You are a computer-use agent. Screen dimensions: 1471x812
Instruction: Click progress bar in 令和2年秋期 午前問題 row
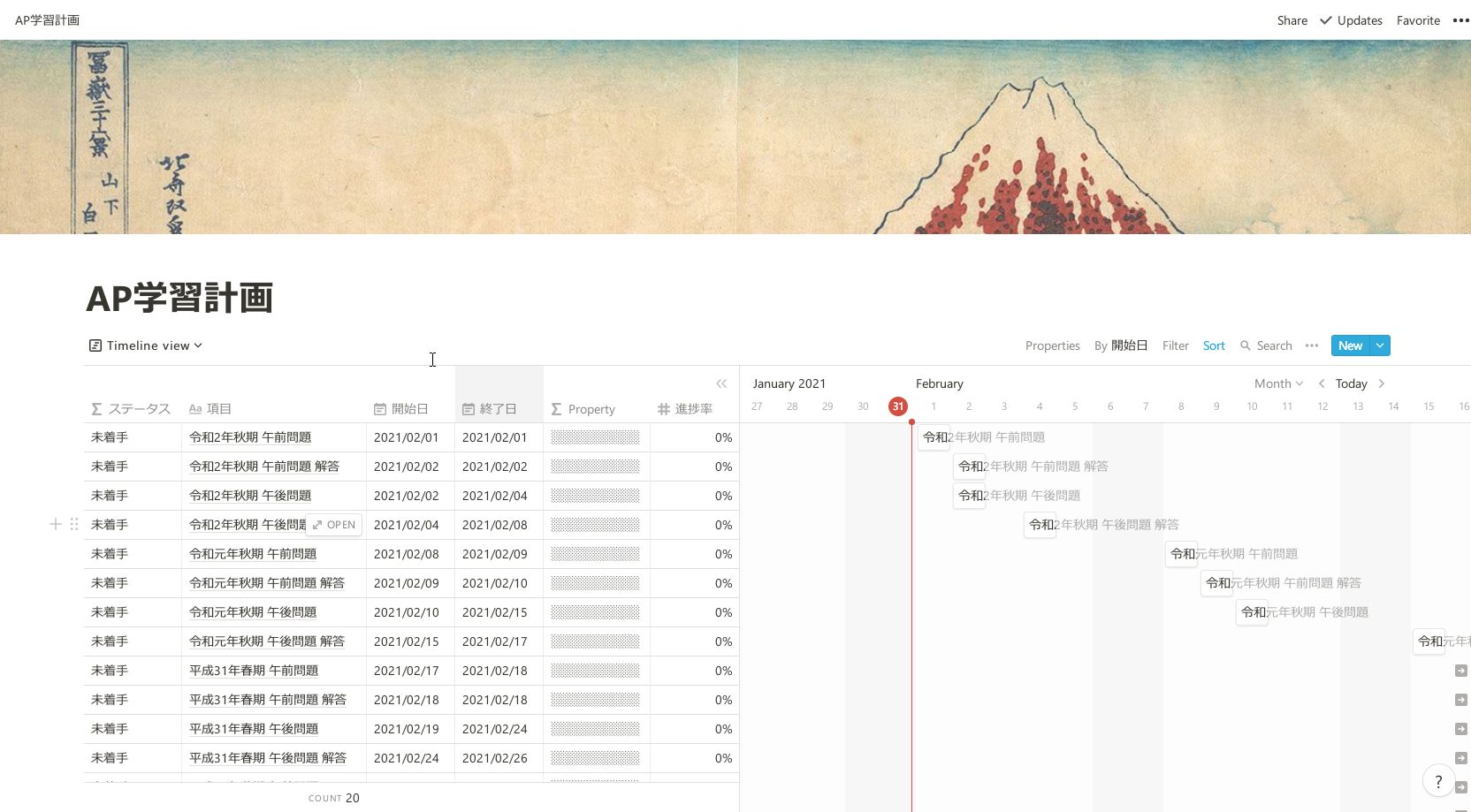click(x=595, y=437)
